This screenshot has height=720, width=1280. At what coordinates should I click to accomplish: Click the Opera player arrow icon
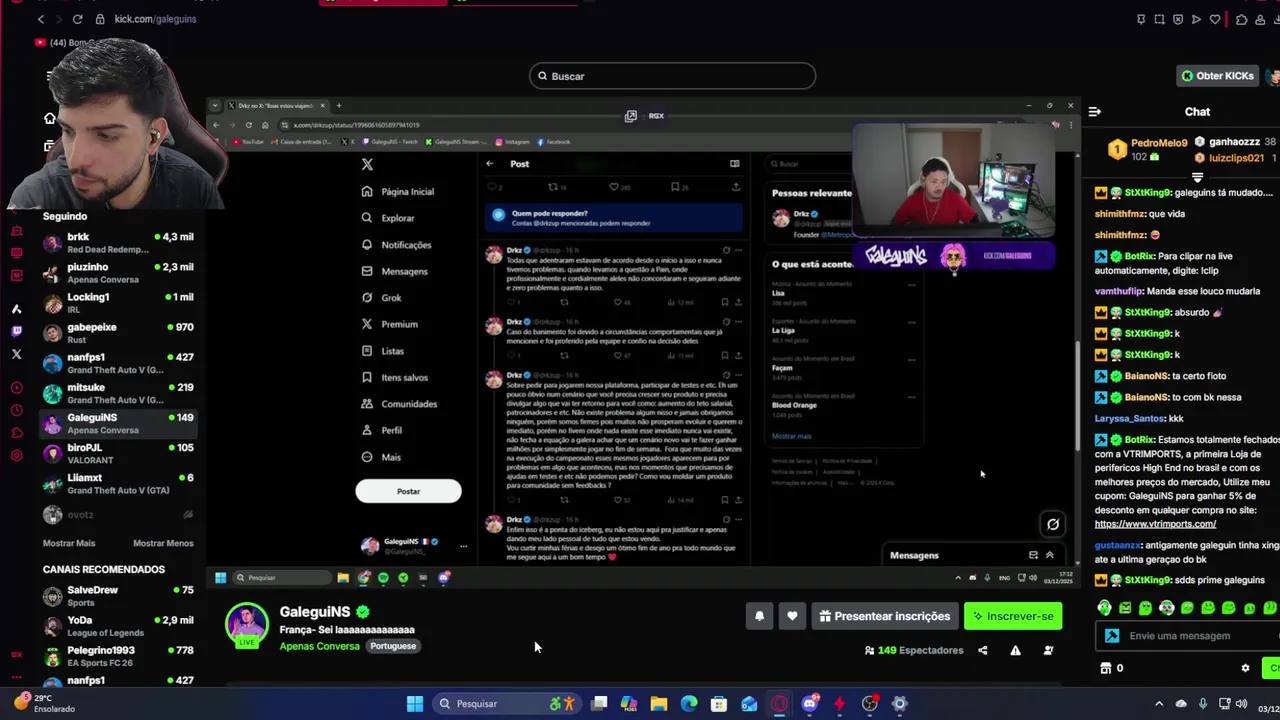coord(1196,19)
